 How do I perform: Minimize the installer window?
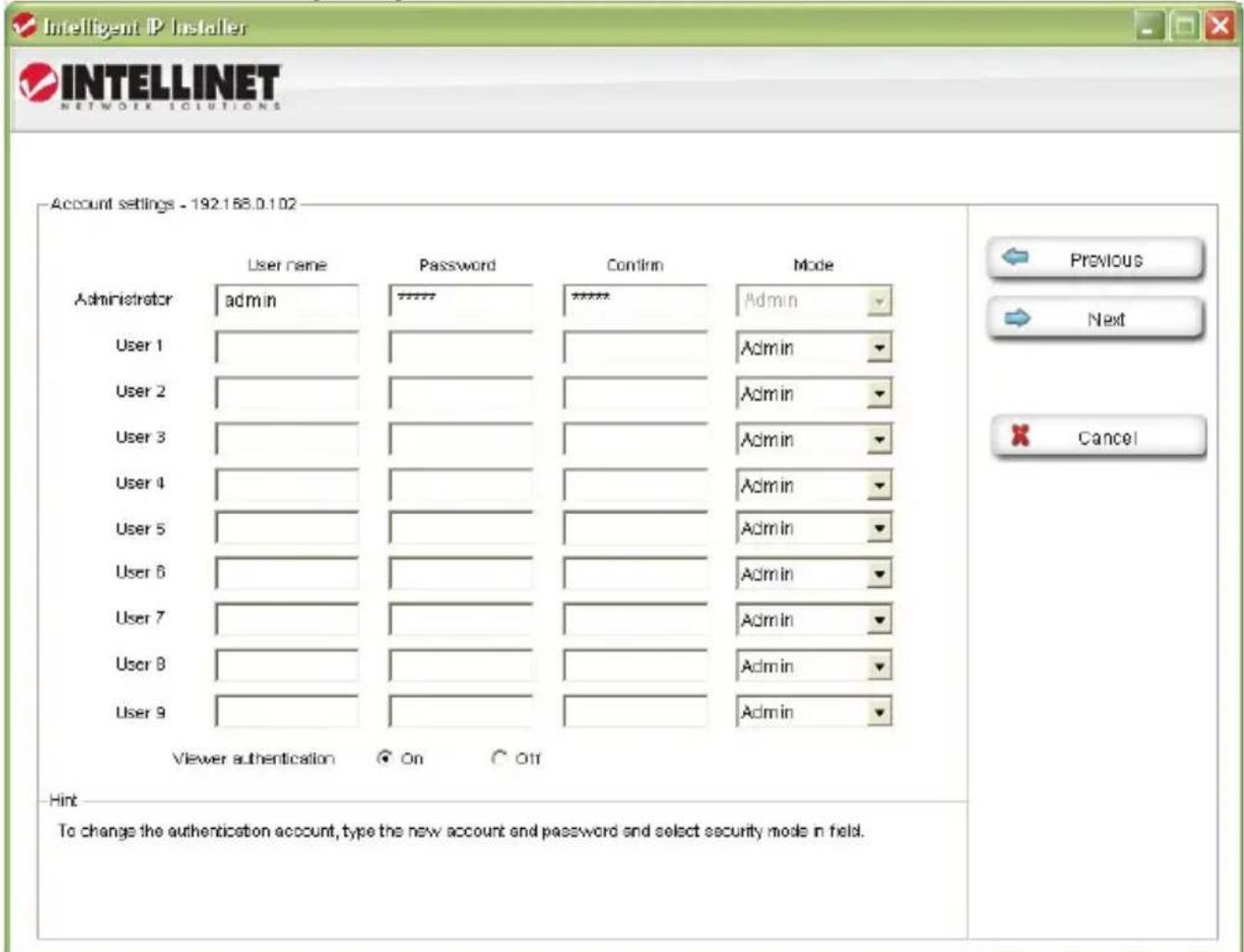[1150, 26]
